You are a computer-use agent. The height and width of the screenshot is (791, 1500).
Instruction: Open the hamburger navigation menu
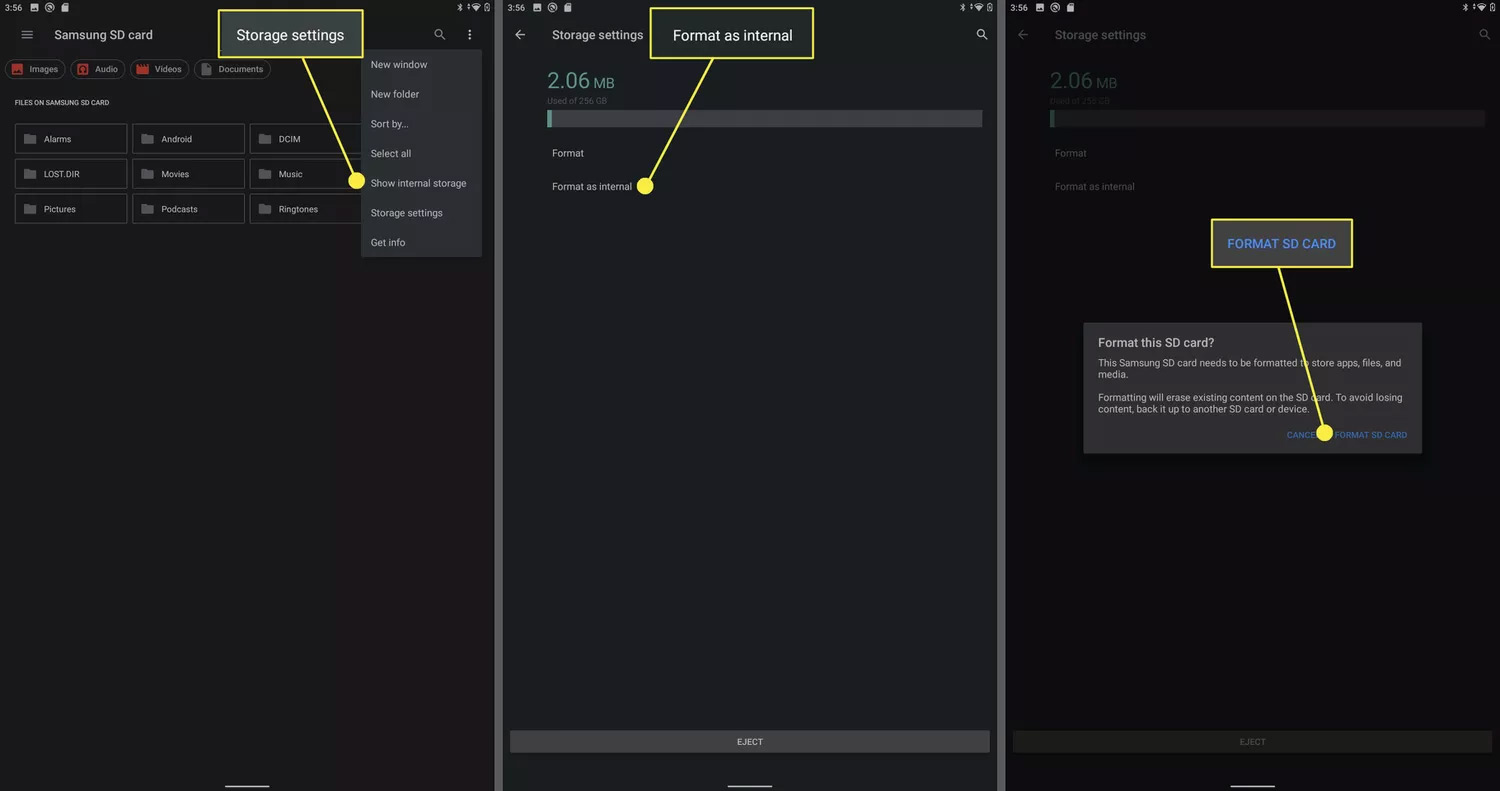[x=26, y=34]
